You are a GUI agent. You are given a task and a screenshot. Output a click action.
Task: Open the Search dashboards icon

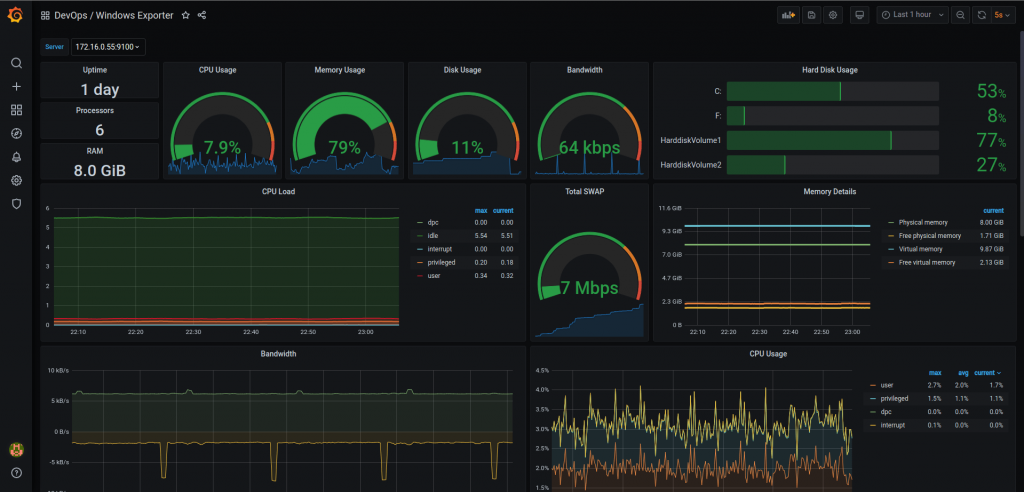pos(16,63)
